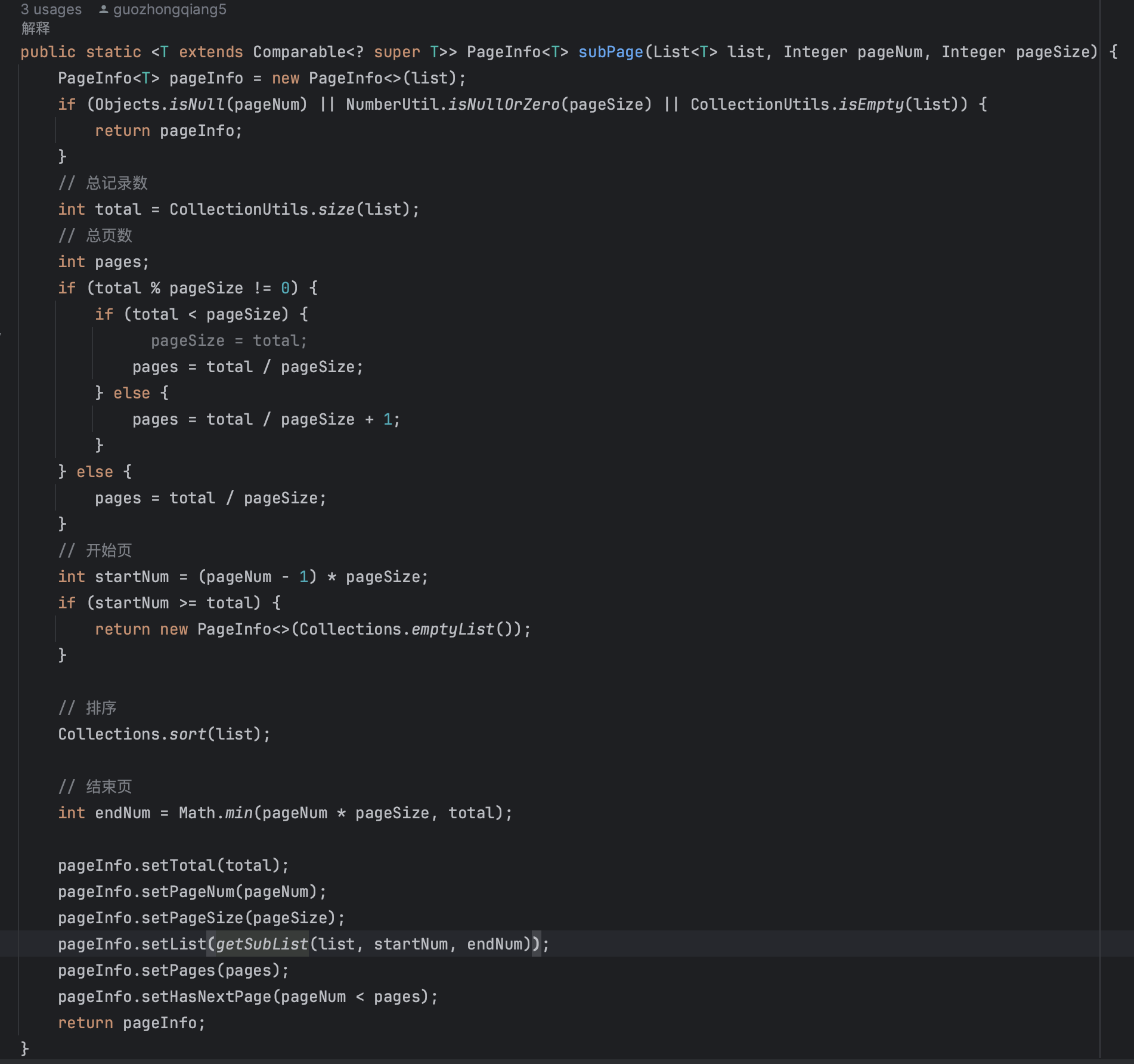Click the getSubList method call
Viewport: 1134px width, 1064px height.
coord(262,944)
